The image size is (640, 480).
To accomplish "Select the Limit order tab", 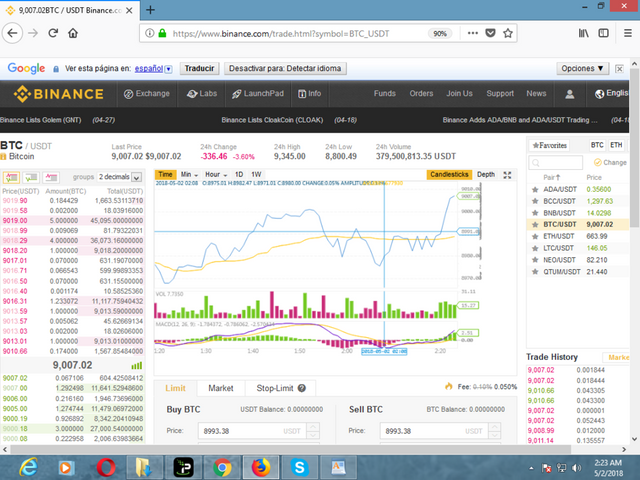I will 176,388.
